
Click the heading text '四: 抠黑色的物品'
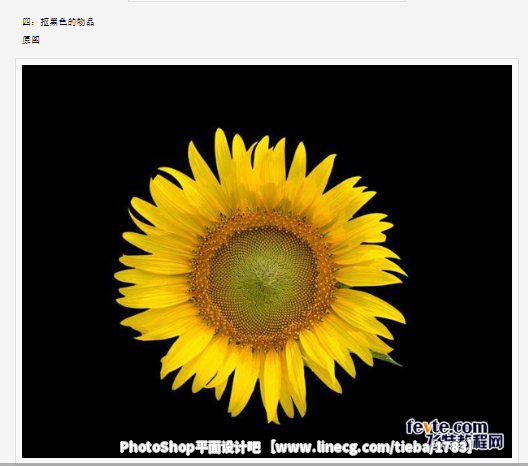point(58,22)
